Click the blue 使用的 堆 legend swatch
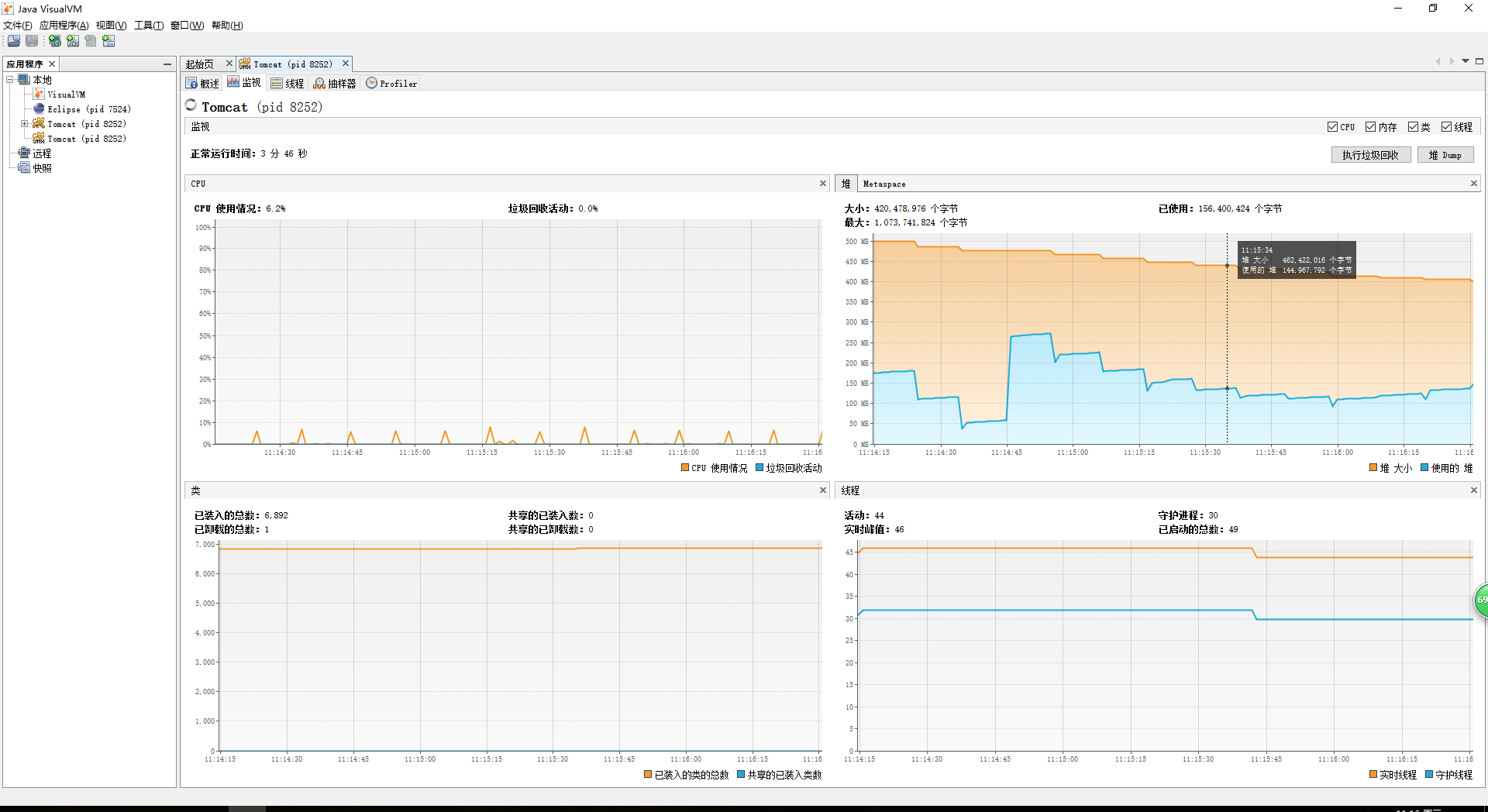The width and height of the screenshot is (1488, 812). click(1424, 467)
